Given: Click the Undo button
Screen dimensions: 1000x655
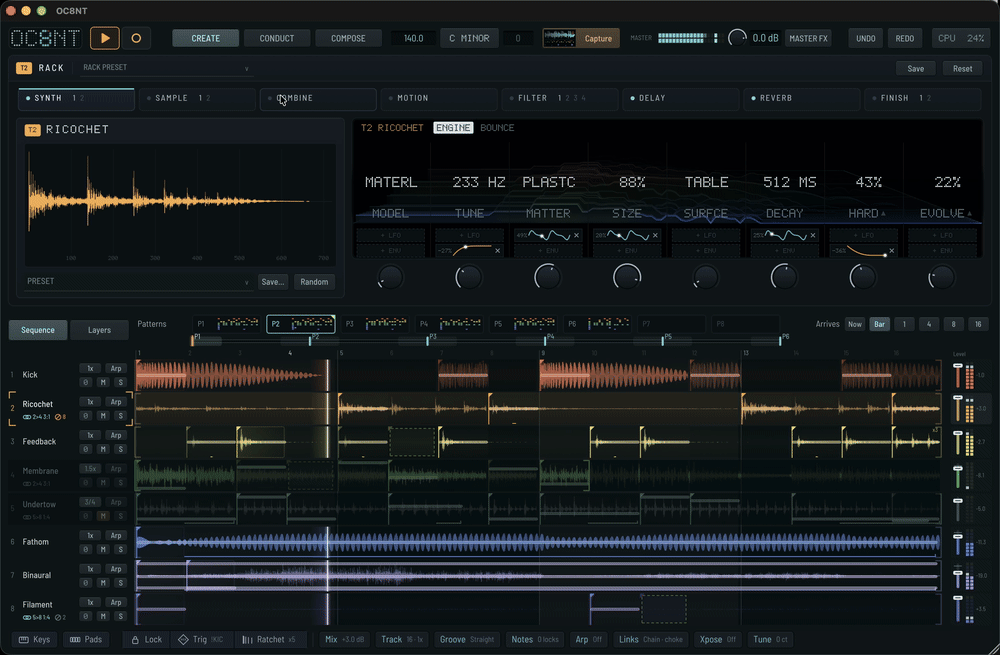Looking at the screenshot, I should pos(865,38).
